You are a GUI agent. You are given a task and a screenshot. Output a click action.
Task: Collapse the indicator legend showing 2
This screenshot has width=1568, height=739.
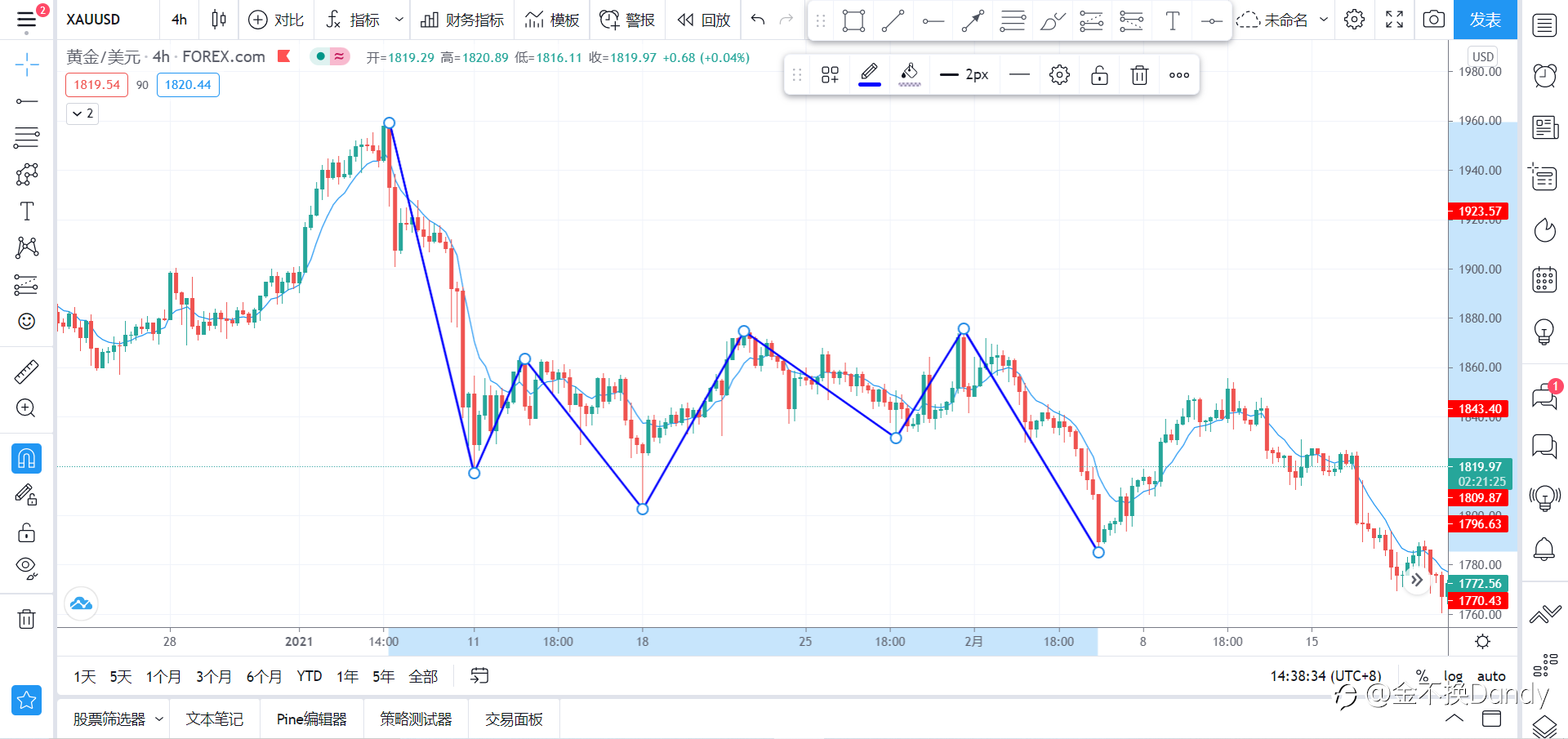click(x=82, y=114)
